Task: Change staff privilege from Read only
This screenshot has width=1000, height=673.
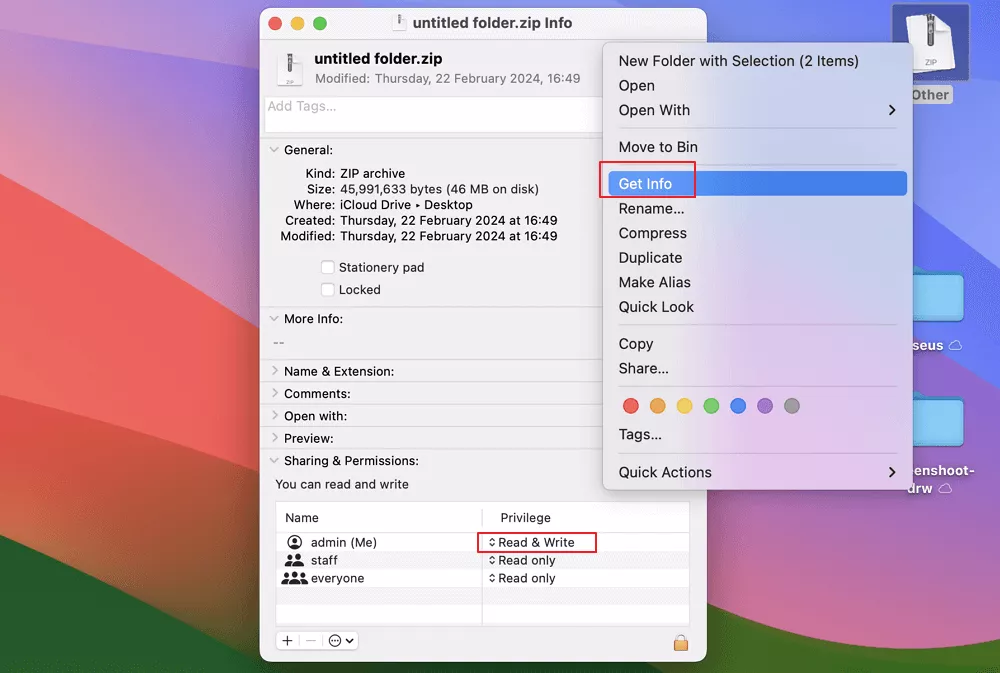Action: pos(522,560)
